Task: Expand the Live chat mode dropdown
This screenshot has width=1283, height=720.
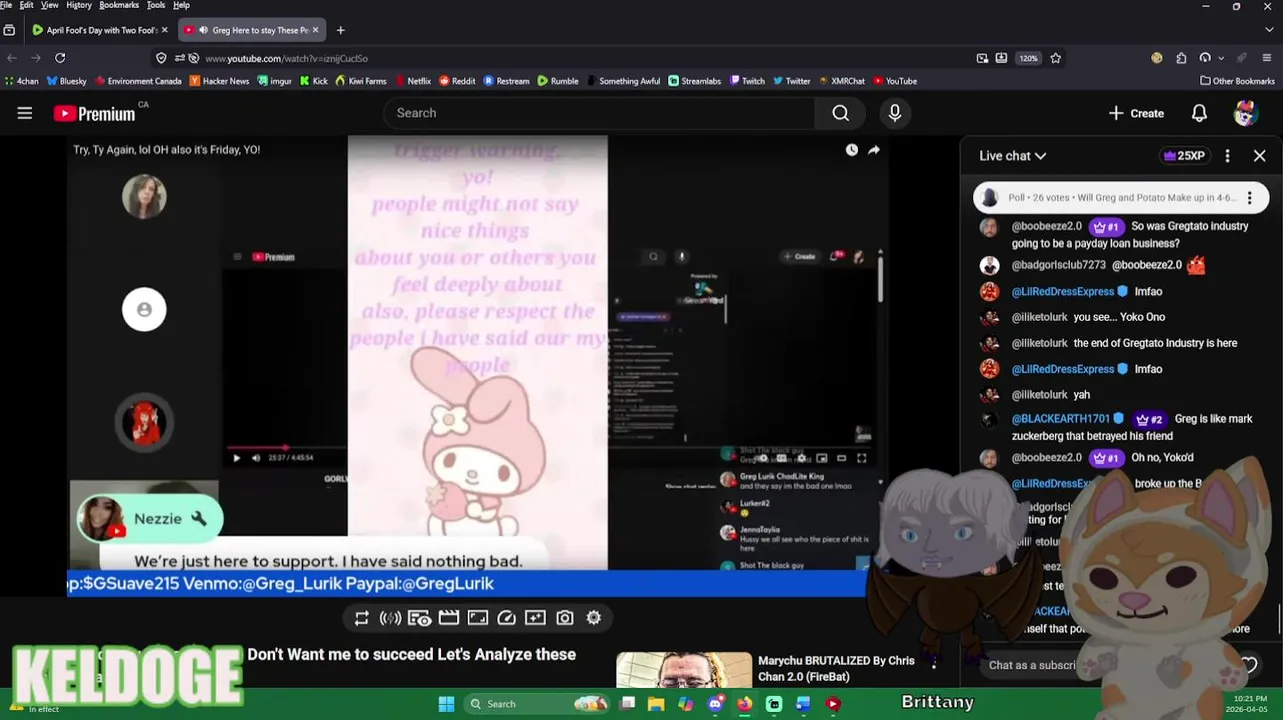Action: coord(1012,156)
